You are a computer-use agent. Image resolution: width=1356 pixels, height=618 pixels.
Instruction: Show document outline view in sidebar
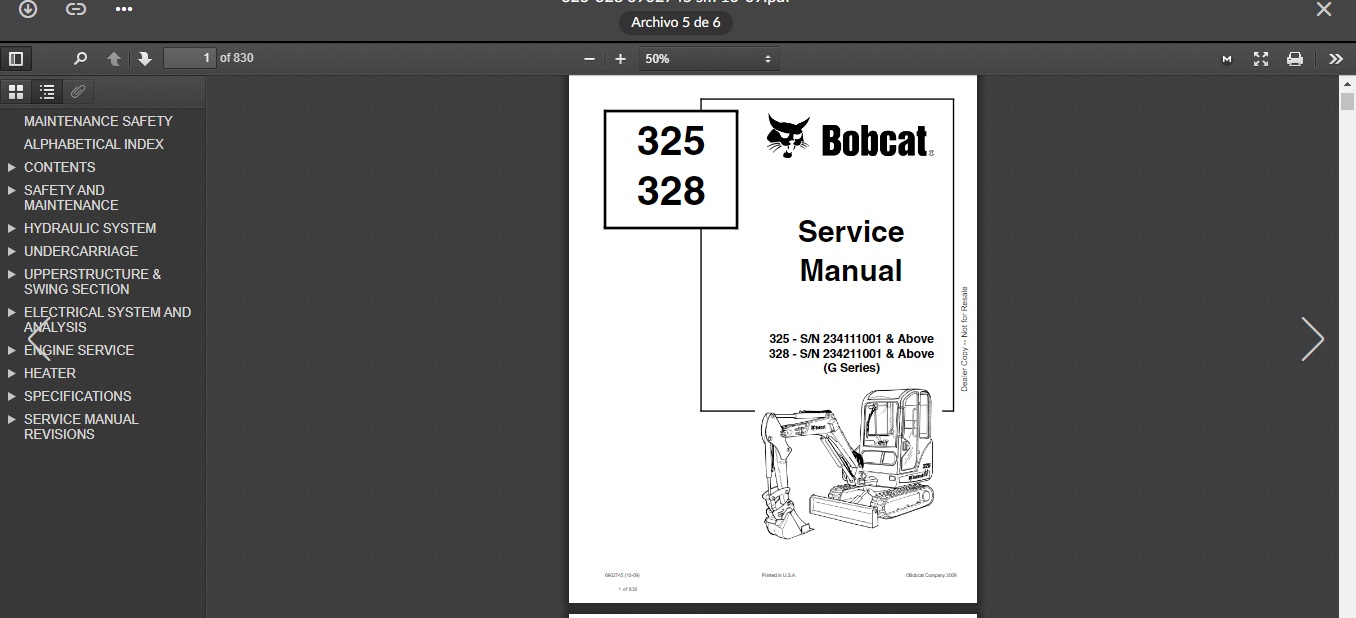click(x=47, y=92)
